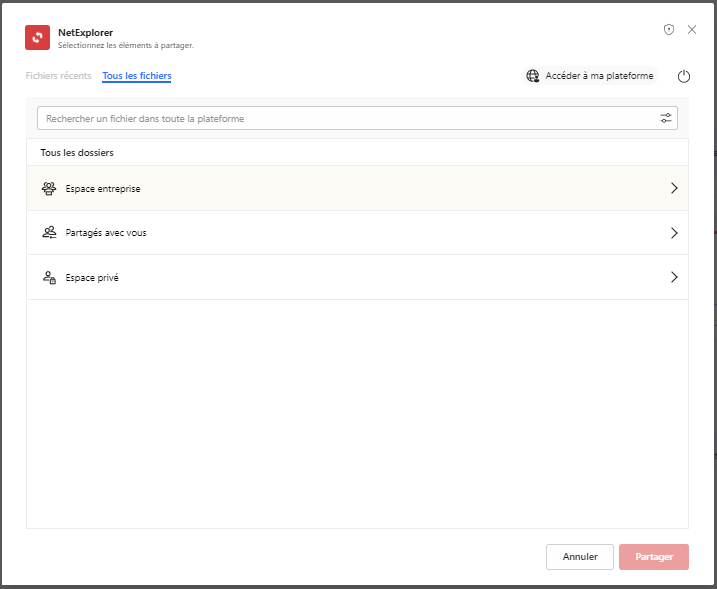Click the Espace privé locked user icon
This screenshot has width=717, height=589.
pos(49,277)
